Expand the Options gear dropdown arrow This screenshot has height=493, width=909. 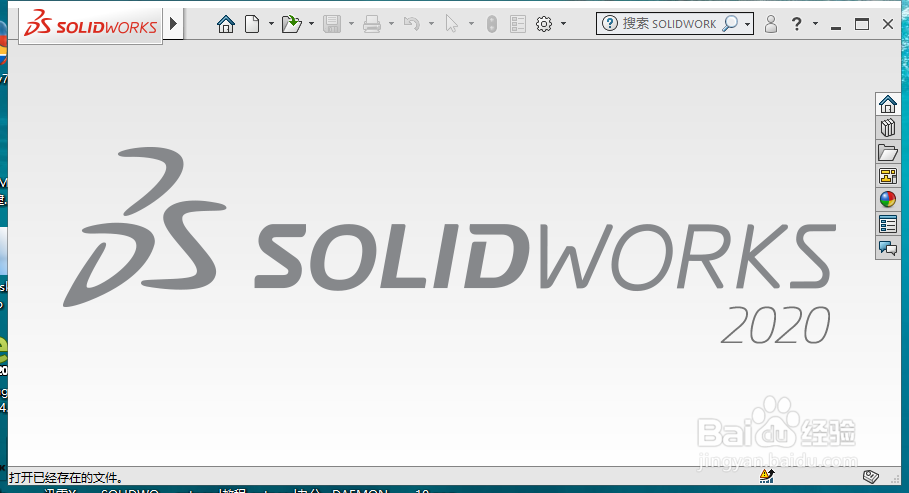(563, 24)
